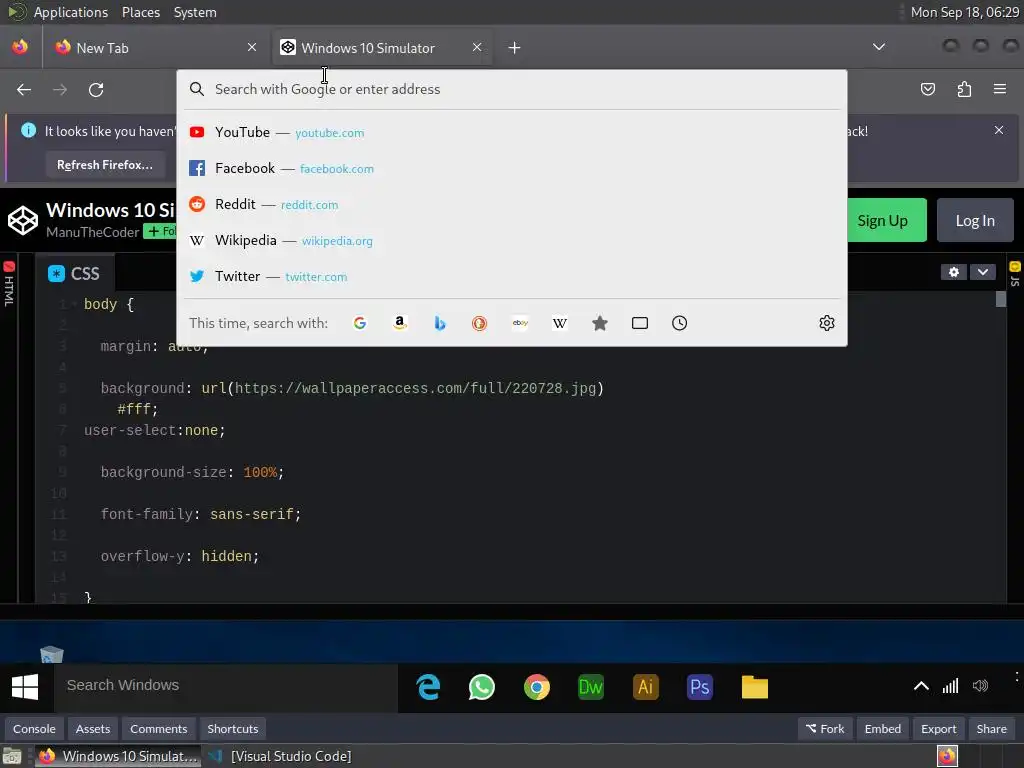Search this time with Bing
Screen dimensions: 1024x768
(x=440, y=323)
